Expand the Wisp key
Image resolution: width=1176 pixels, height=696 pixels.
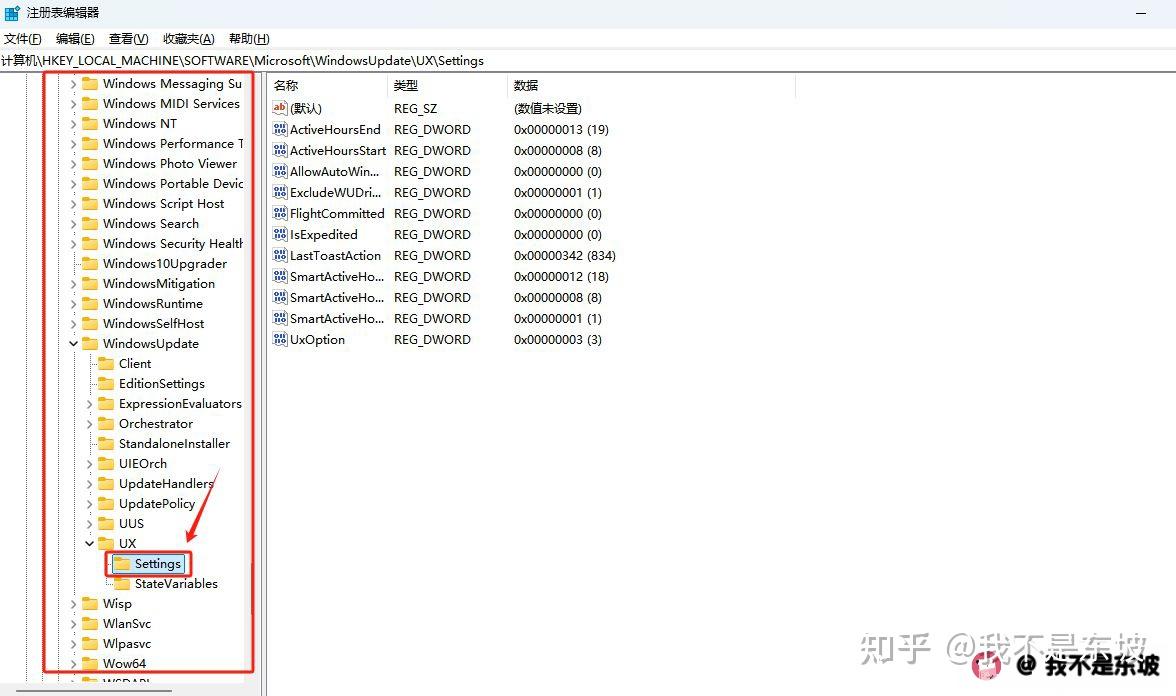click(x=74, y=604)
